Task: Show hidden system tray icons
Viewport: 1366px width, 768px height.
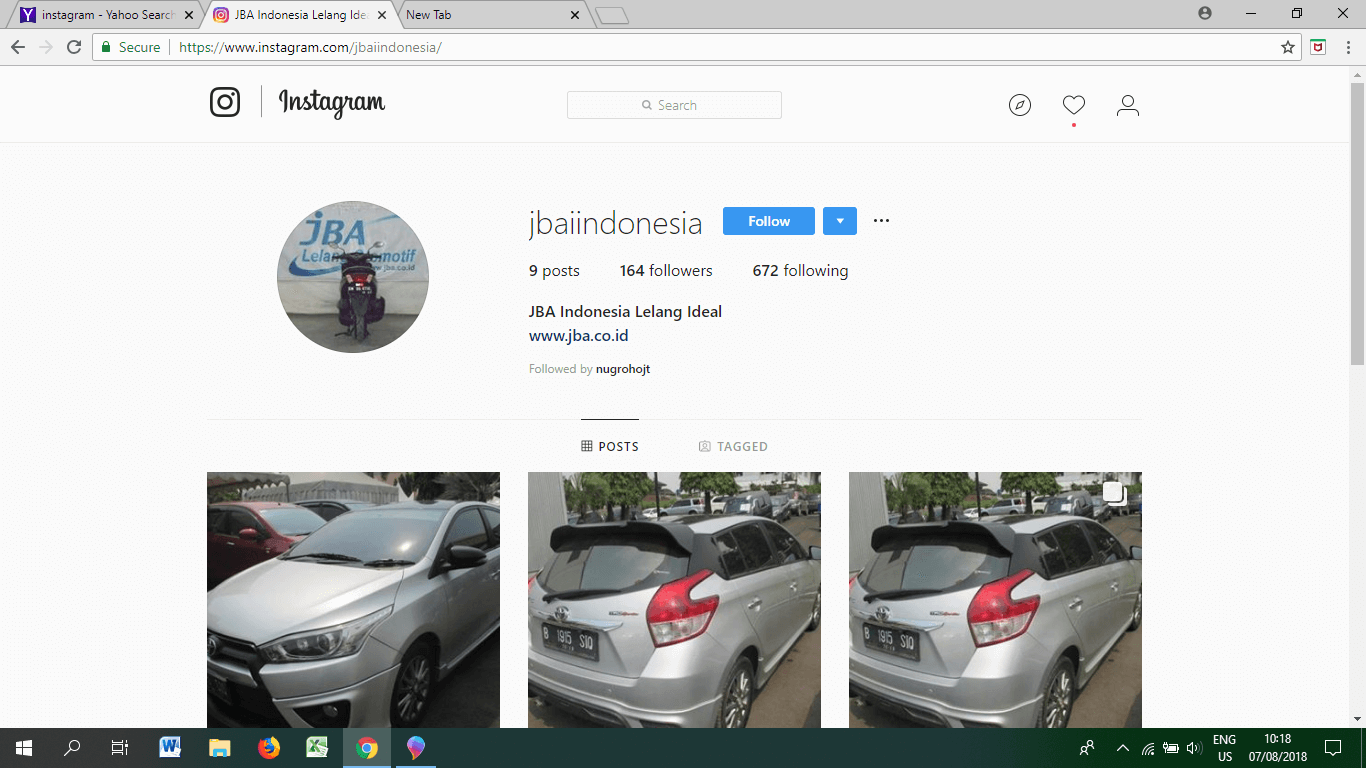Action: (1122, 748)
